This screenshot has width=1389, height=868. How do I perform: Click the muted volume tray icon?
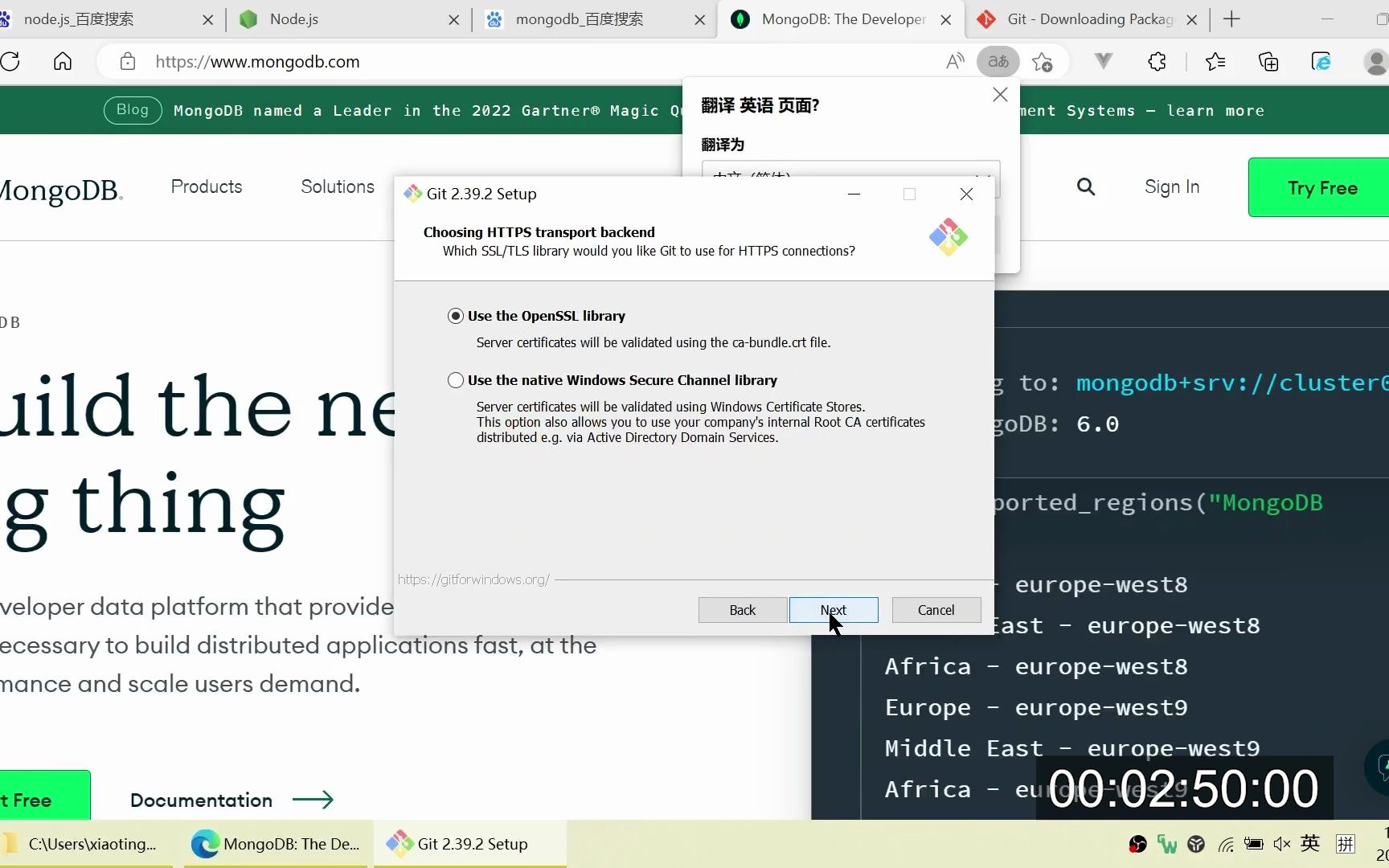click(1282, 844)
